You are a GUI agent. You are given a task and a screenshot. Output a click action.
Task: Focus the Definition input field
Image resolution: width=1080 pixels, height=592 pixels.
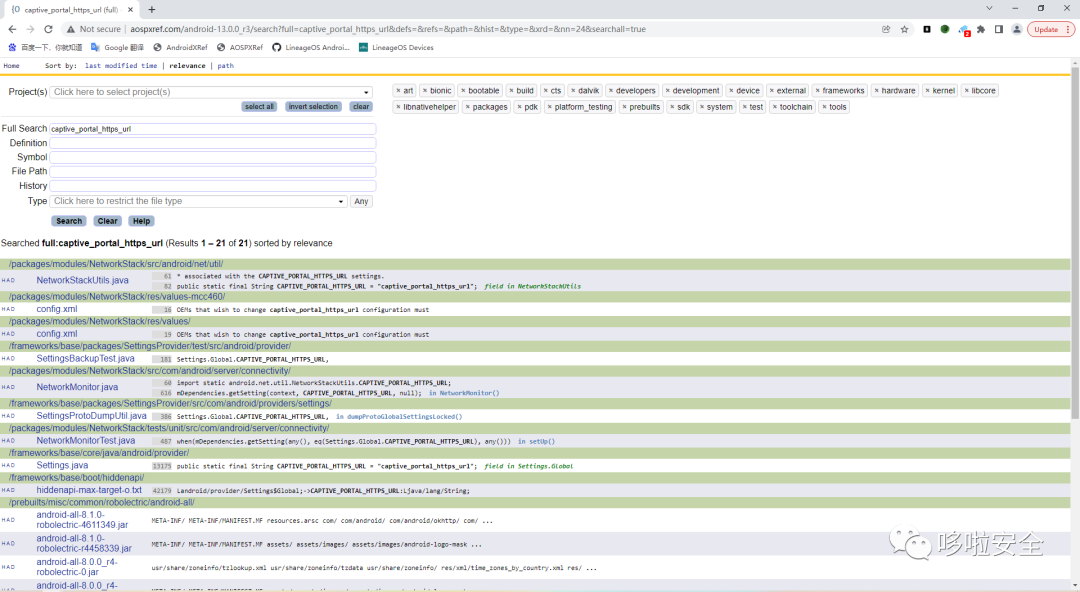click(x=213, y=143)
